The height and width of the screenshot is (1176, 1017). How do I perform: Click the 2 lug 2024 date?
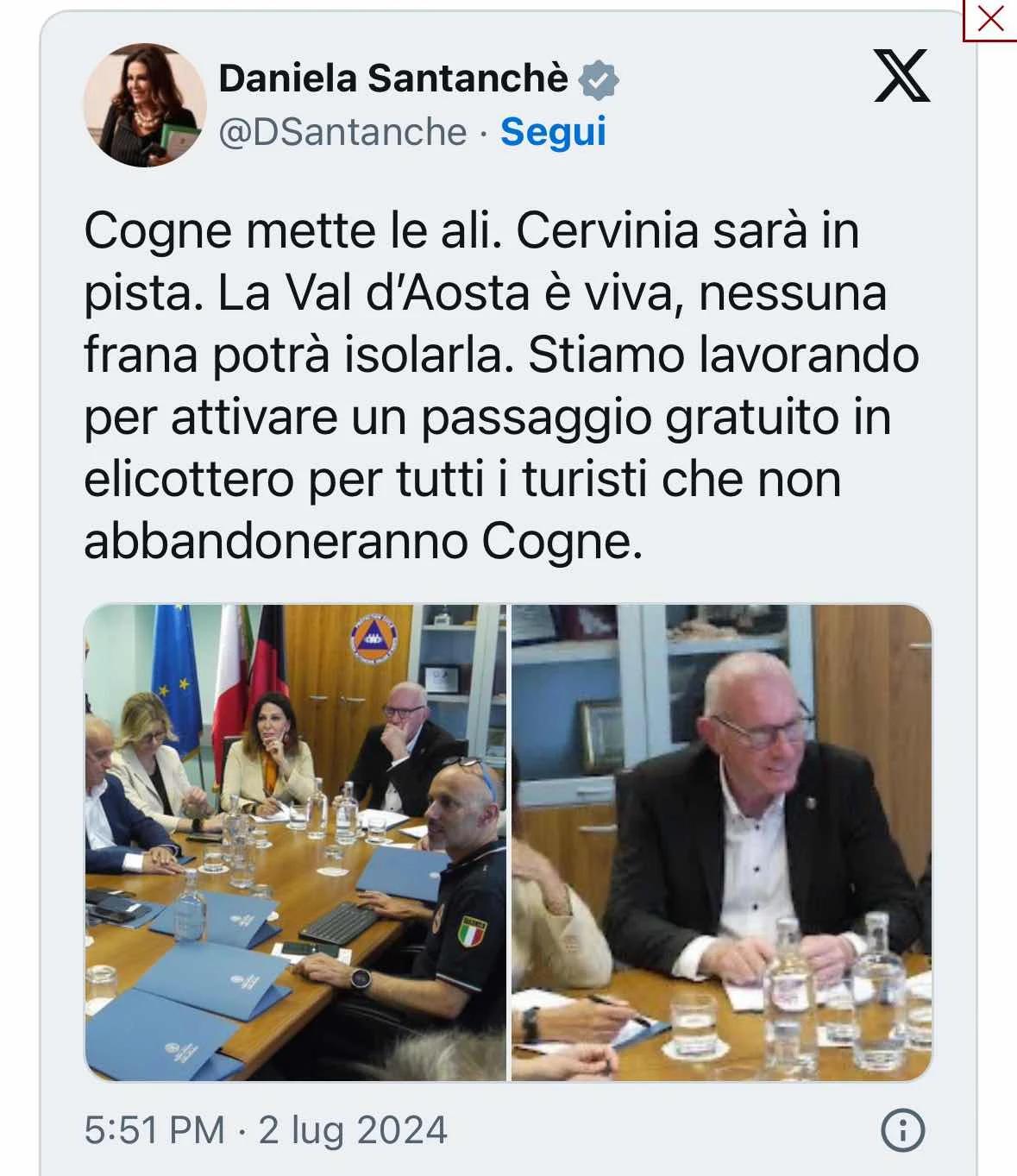(354, 1130)
